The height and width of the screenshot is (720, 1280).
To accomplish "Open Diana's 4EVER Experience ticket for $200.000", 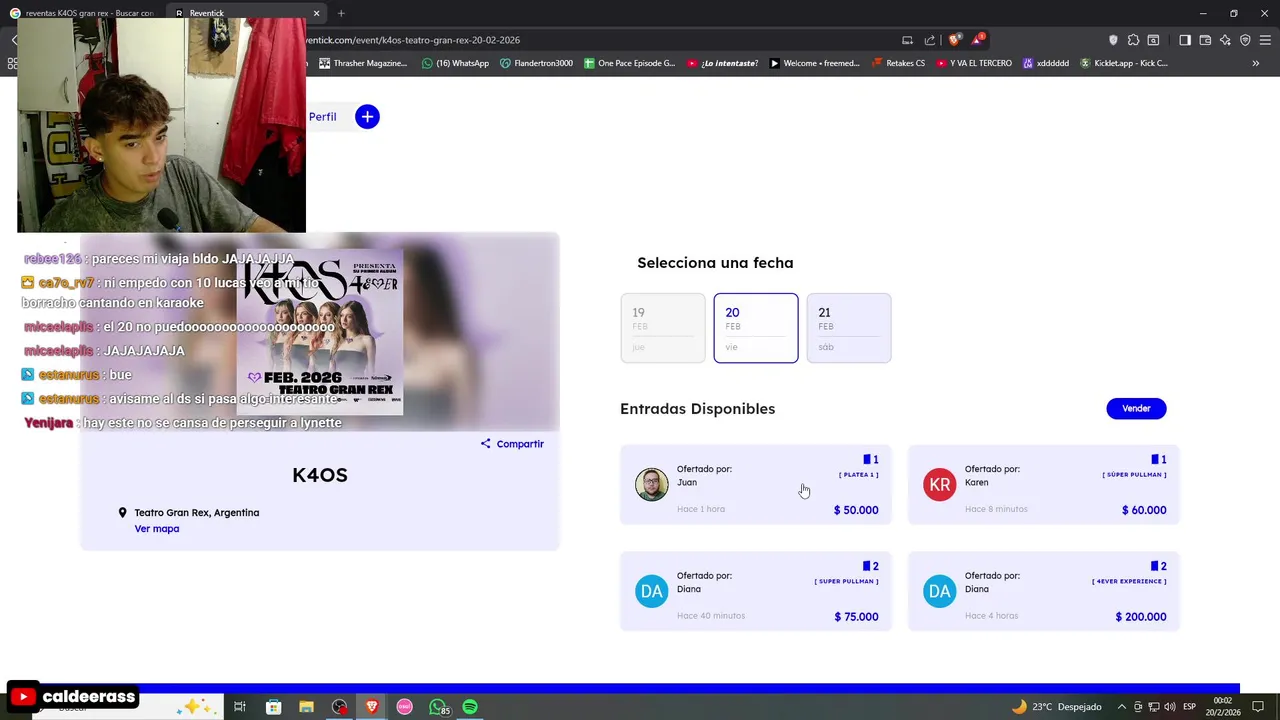I will (1044, 591).
